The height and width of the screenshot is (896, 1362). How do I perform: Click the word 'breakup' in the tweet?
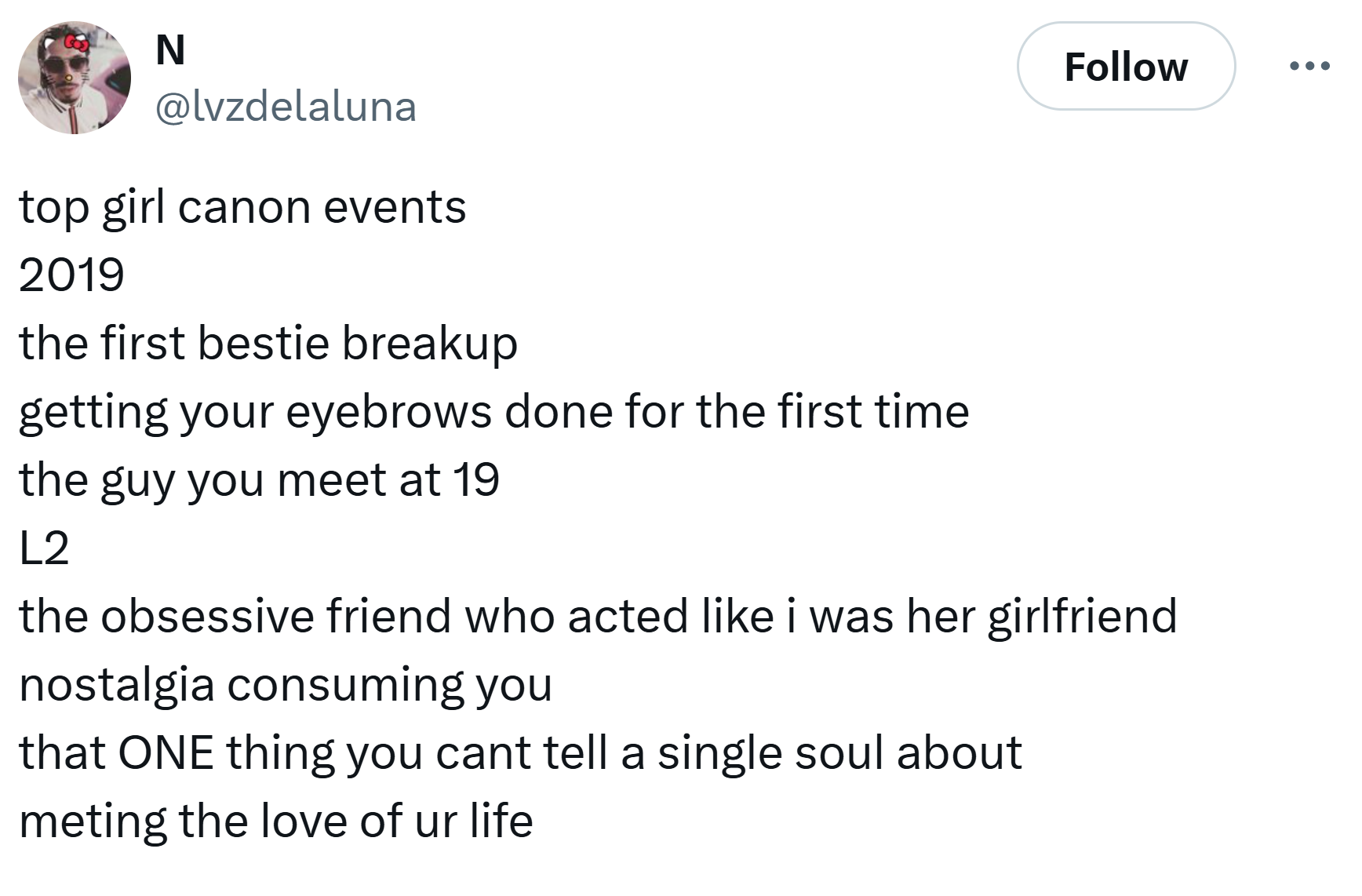pos(430,344)
